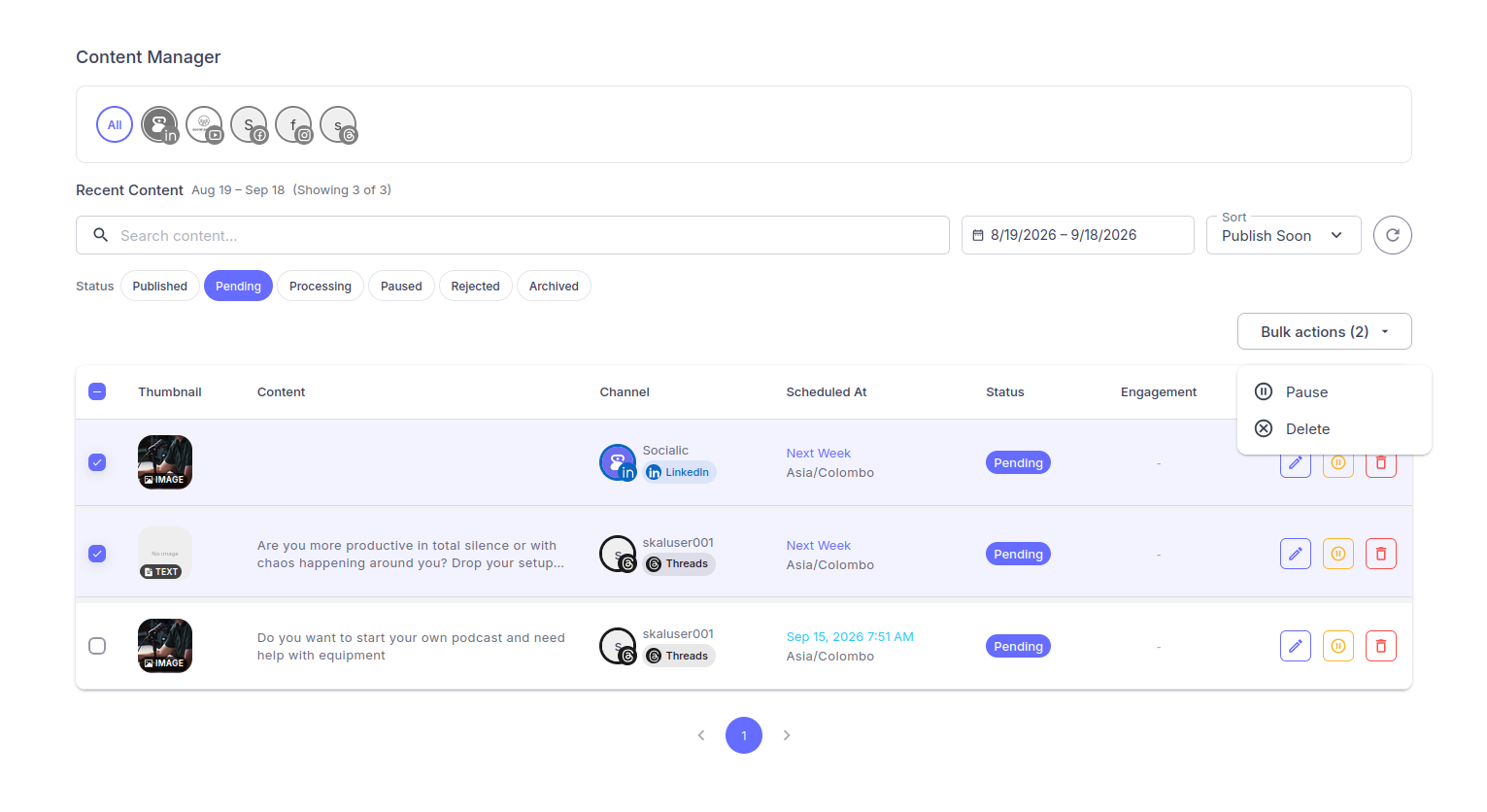Filter by Archived status

pyautogui.click(x=554, y=286)
